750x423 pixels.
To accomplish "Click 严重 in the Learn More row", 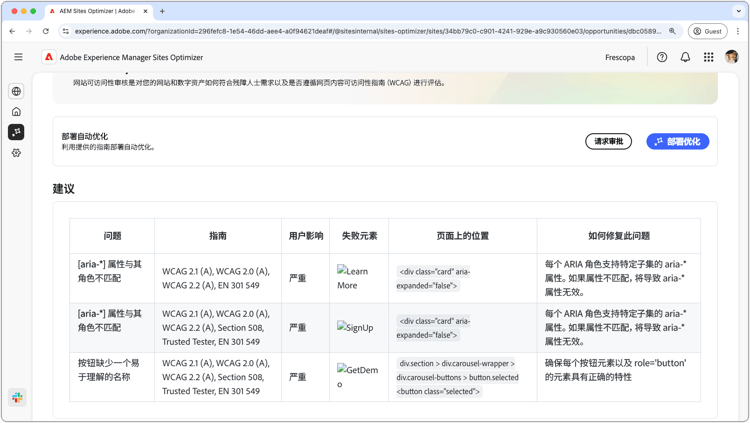I will (298, 278).
